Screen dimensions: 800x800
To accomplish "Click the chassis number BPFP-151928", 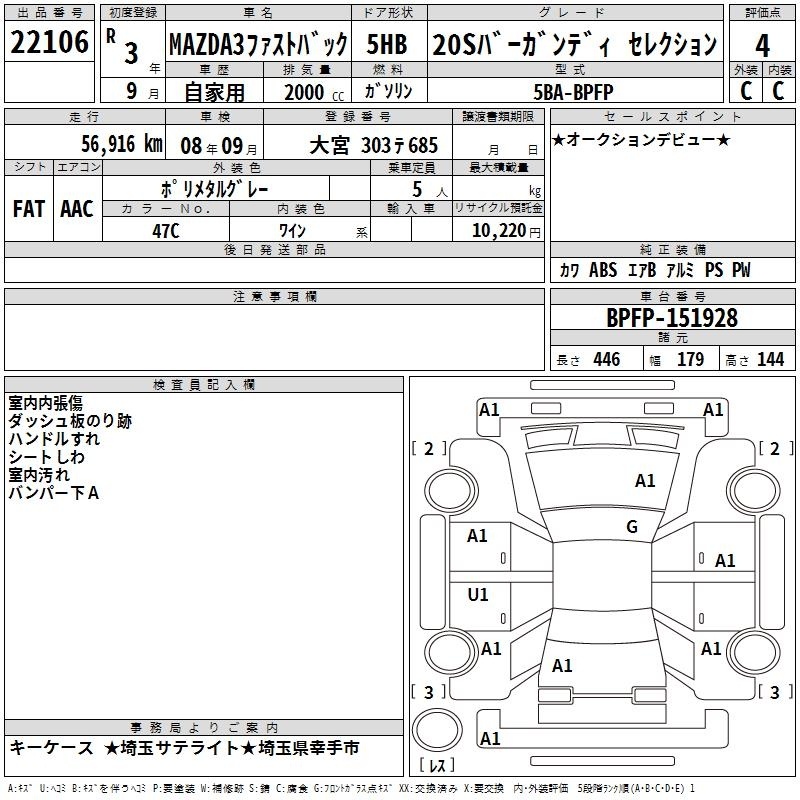I will pyautogui.click(x=672, y=318).
